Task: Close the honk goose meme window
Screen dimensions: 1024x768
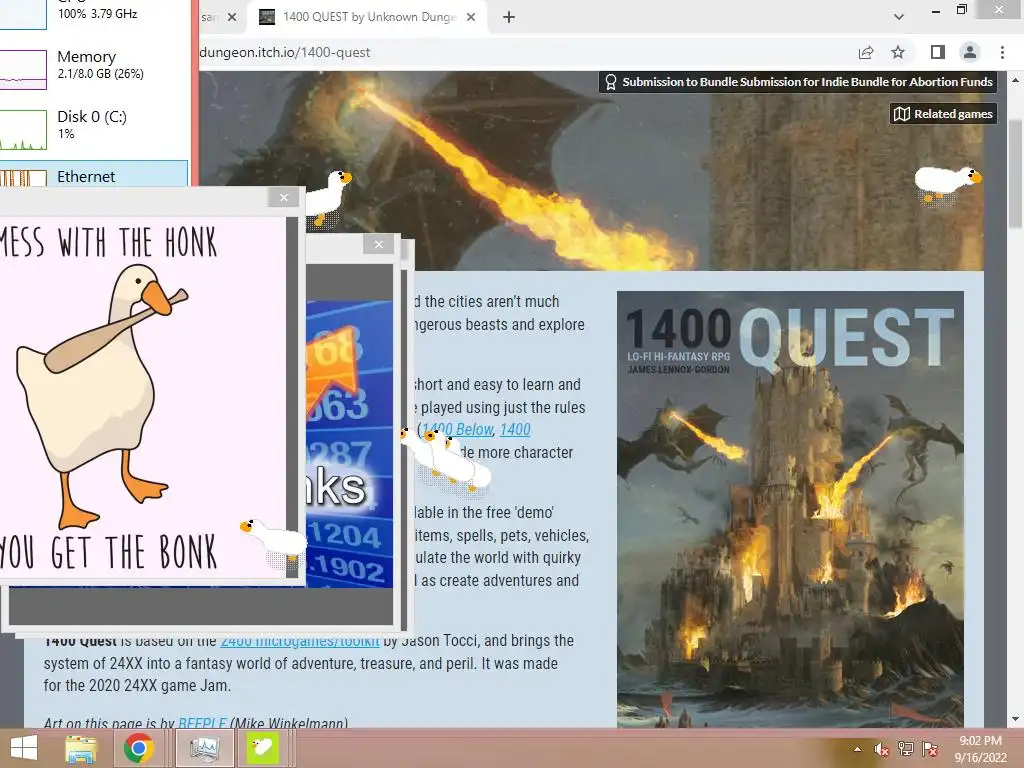Action: pyautogui.click(x=283, y=197)
